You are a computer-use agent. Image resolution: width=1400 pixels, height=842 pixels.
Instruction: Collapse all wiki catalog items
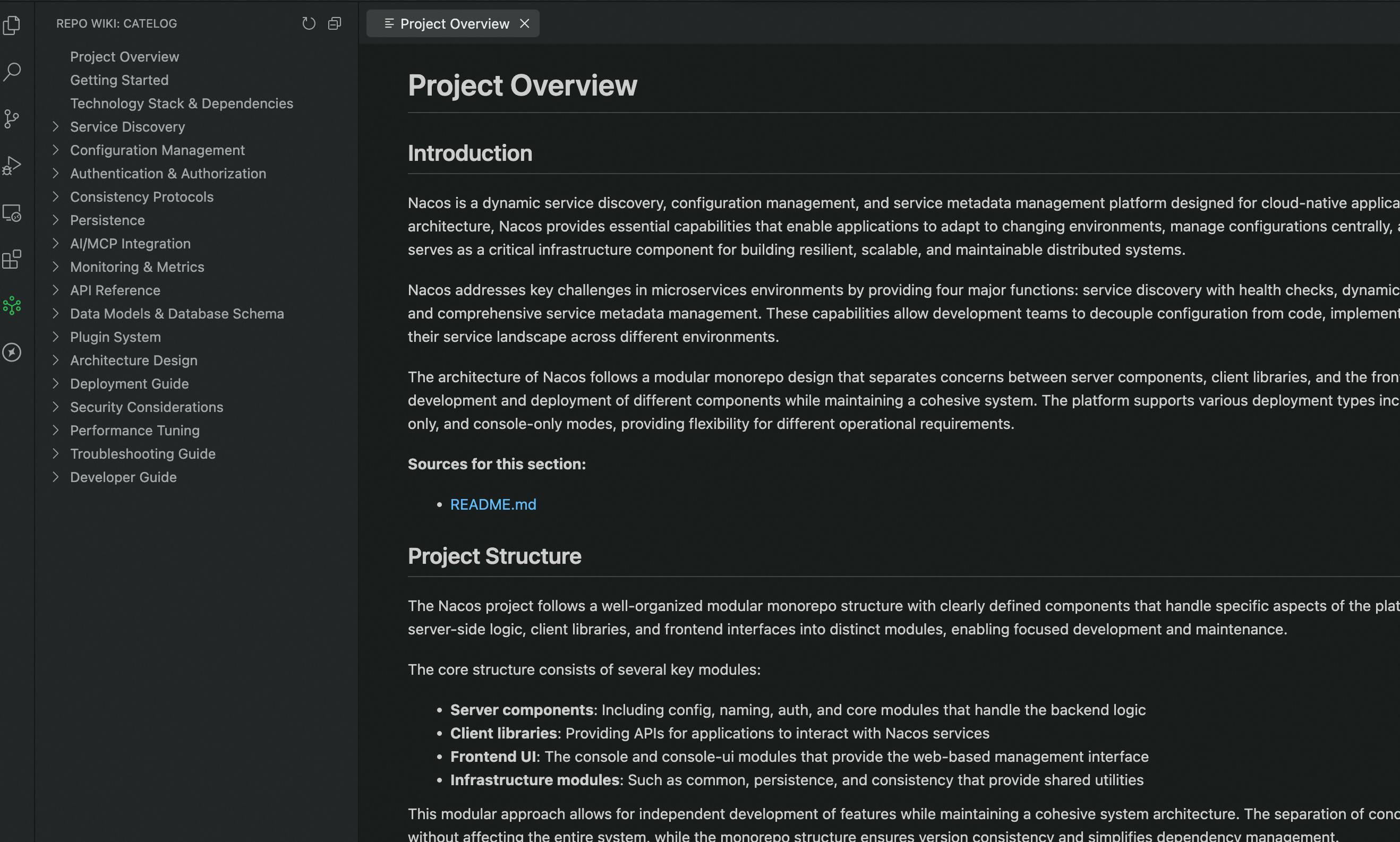pyautogui.click(x=335, y=23)
